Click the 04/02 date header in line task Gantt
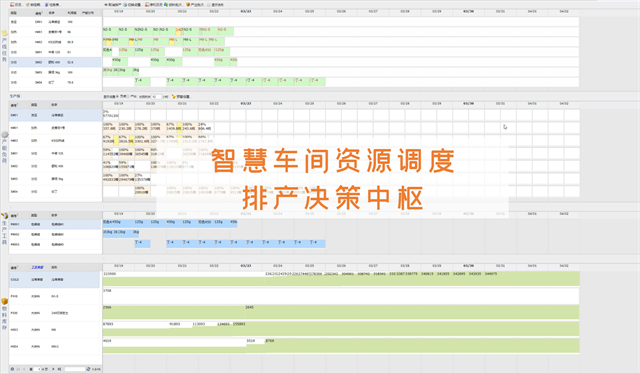 click(x=564, y=12)
